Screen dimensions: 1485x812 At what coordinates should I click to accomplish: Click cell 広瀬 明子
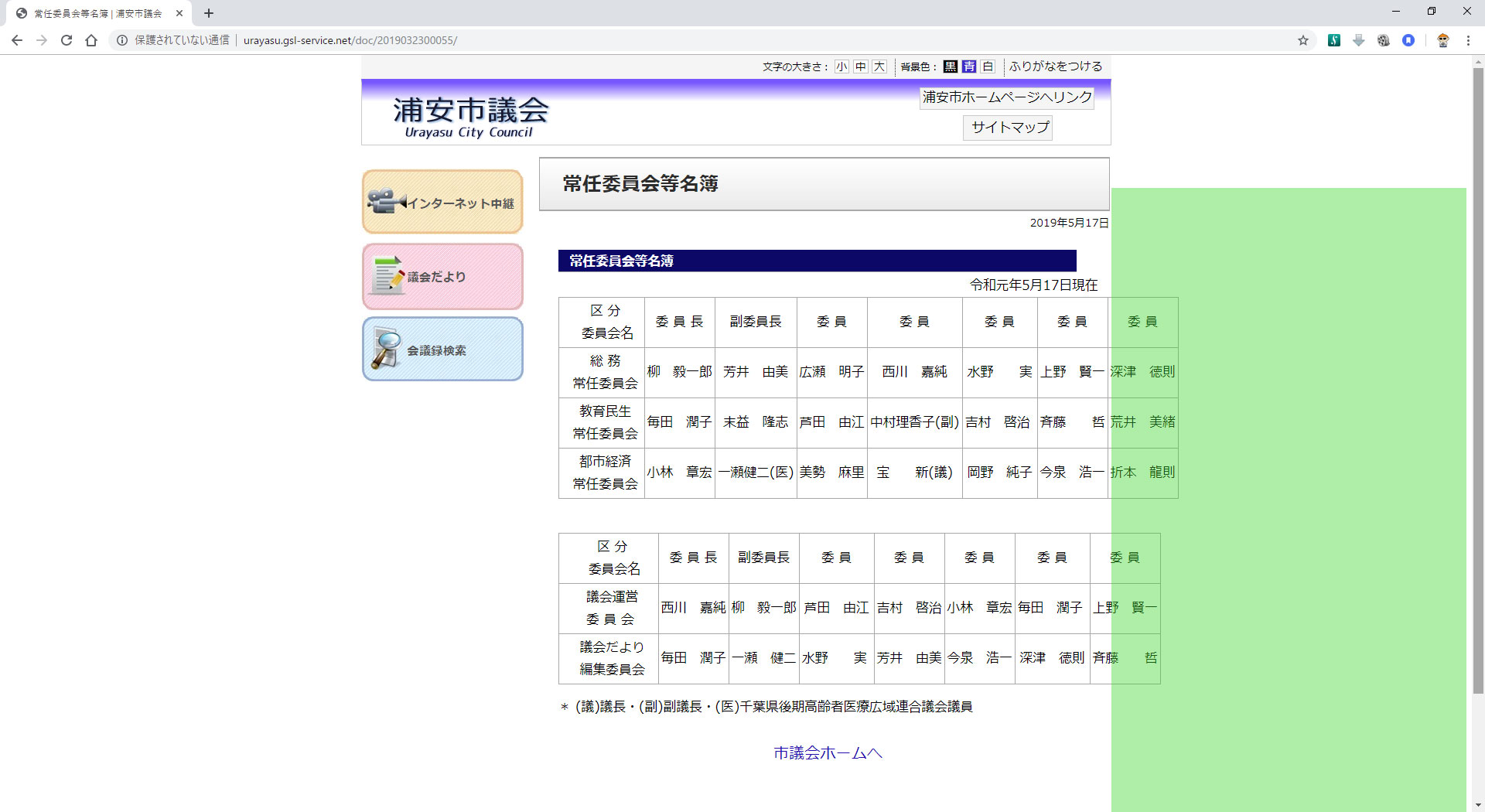pyautogui.click(x=831, y=372)
